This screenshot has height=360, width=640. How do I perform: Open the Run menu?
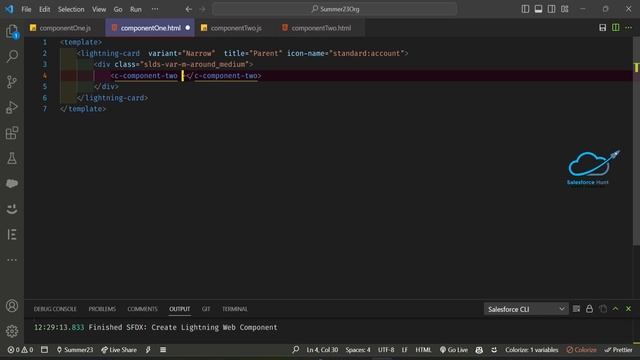136,9
